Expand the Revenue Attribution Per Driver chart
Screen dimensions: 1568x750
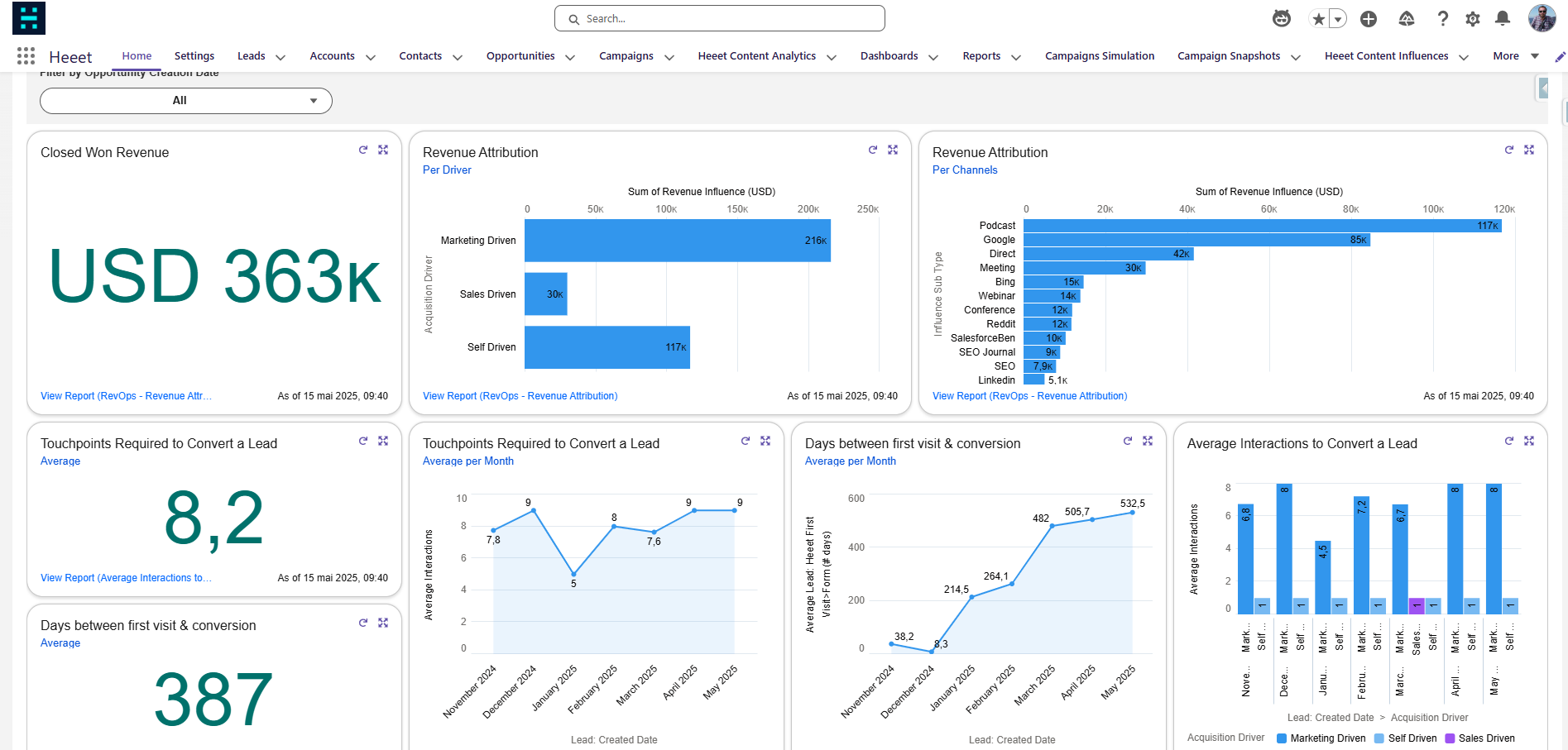coord(893,150)
